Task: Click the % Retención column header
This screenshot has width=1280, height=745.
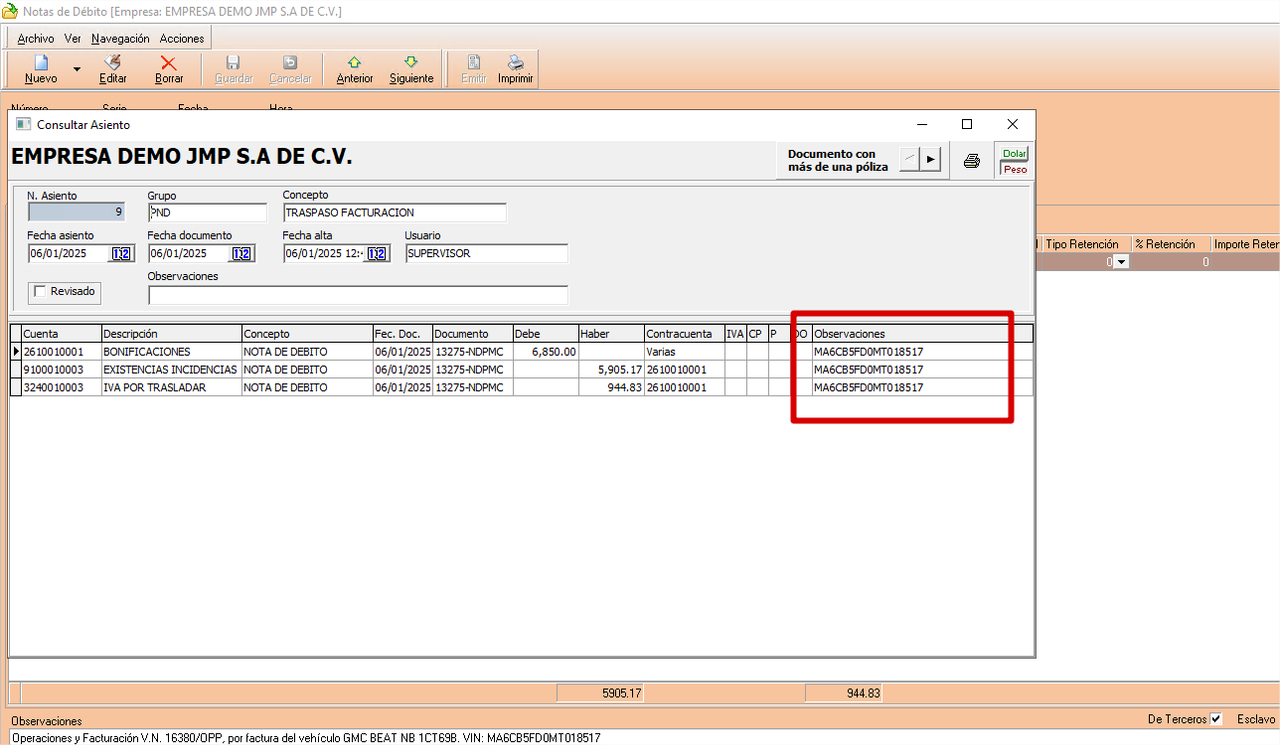Action: 1170,244
